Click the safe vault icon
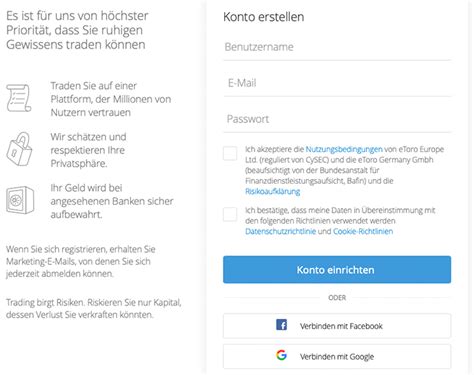 tap(20, 200)
